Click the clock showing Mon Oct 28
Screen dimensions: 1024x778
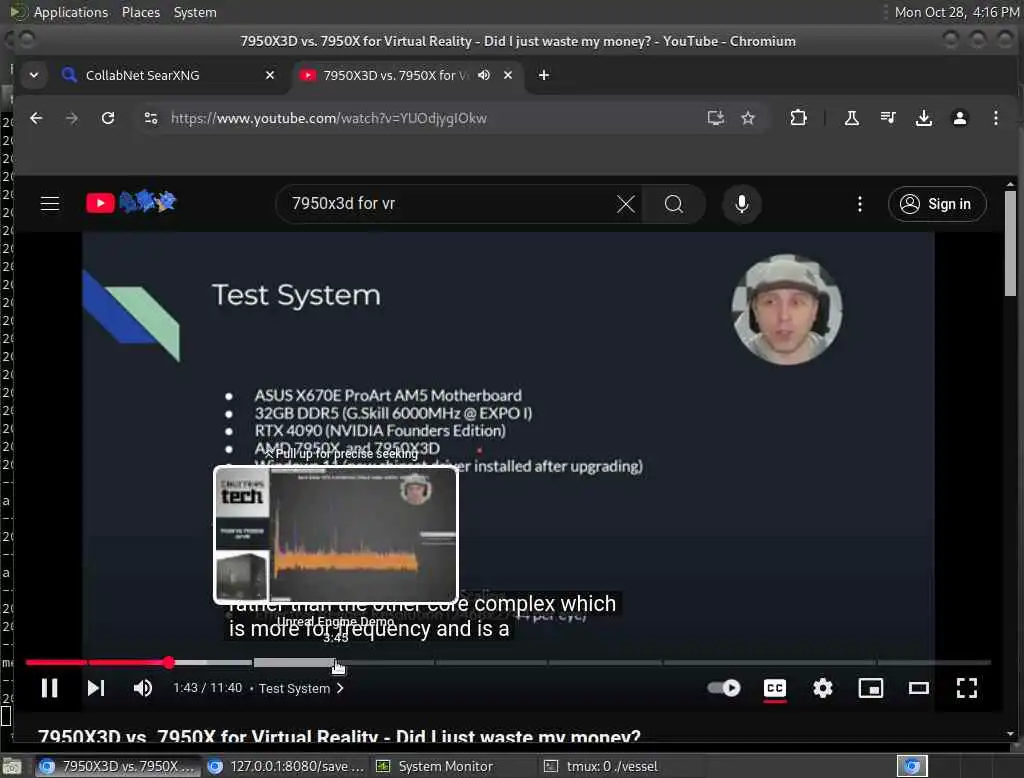[x=957, y=12]
